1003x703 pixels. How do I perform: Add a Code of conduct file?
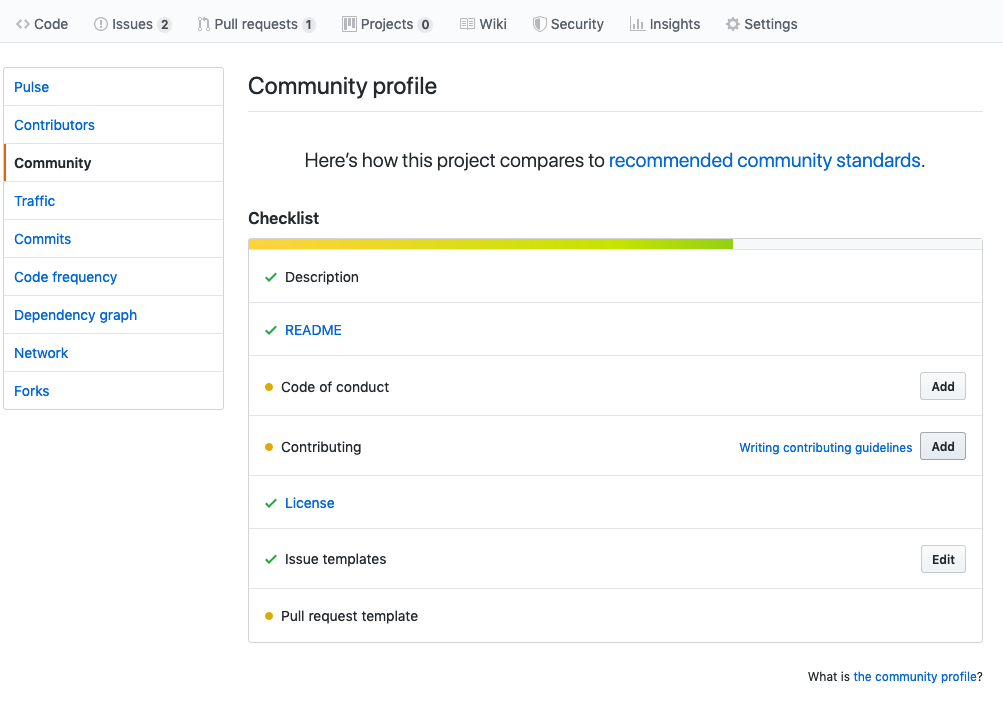[943, 386]
